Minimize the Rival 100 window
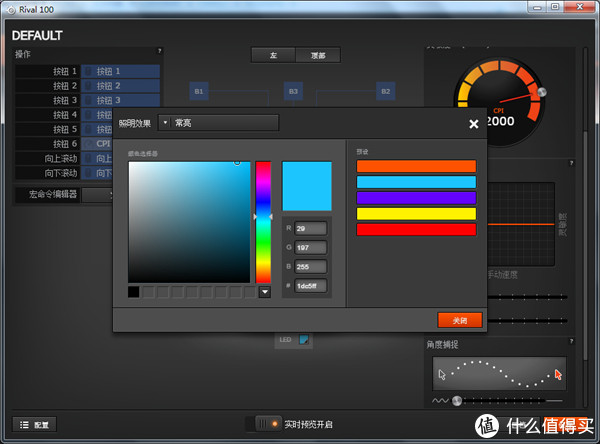 tap(536, 7)
